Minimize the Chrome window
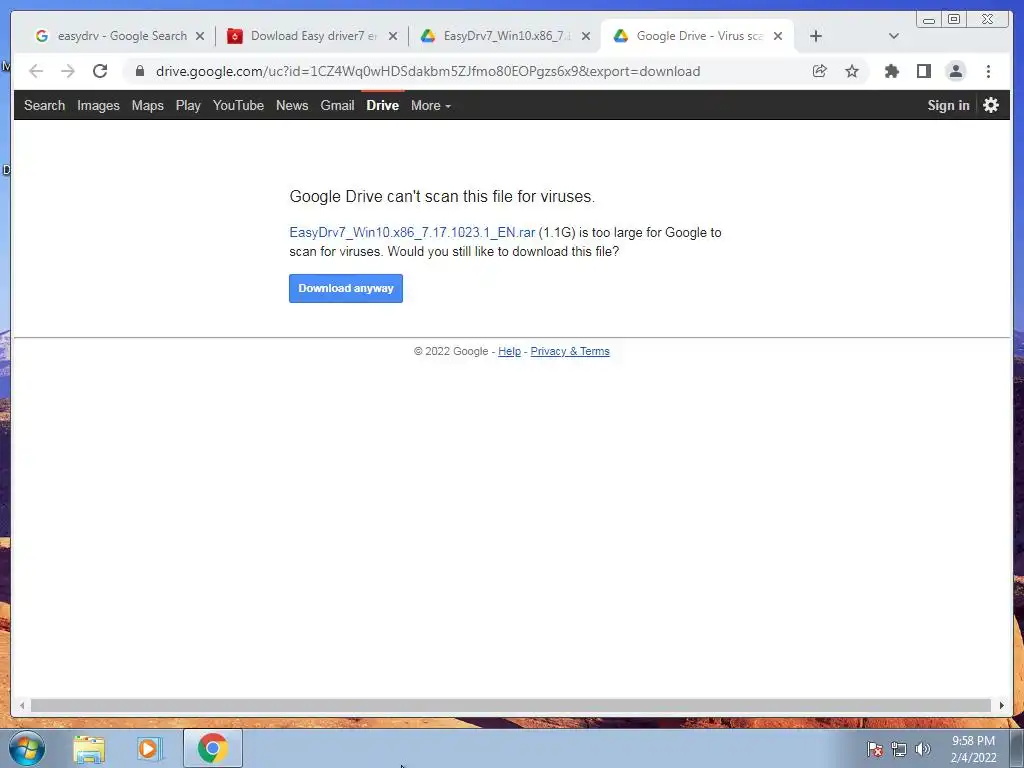 click(928, 20)
